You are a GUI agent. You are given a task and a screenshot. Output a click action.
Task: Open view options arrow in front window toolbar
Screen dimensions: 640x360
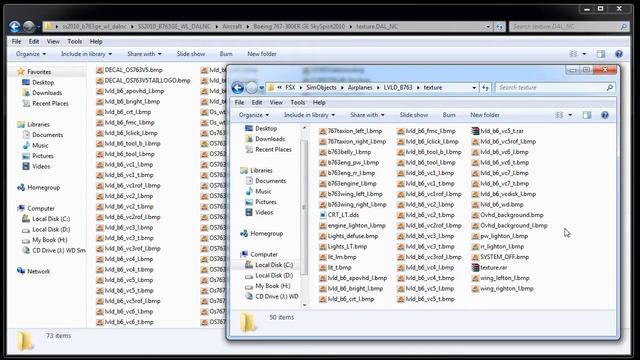570,115
